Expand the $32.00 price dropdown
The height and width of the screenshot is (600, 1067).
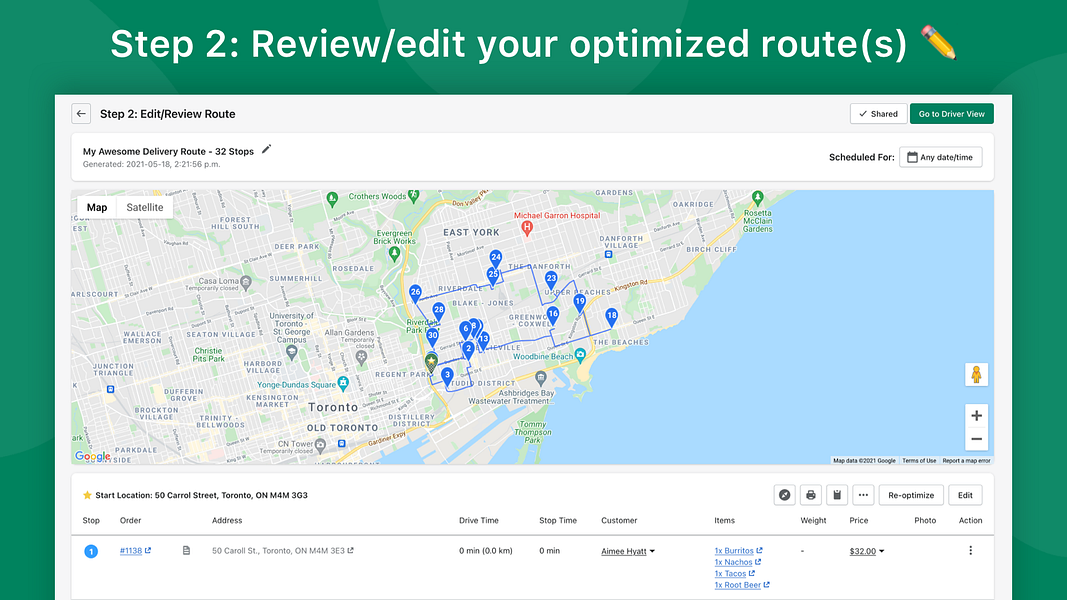coord(866,552)
